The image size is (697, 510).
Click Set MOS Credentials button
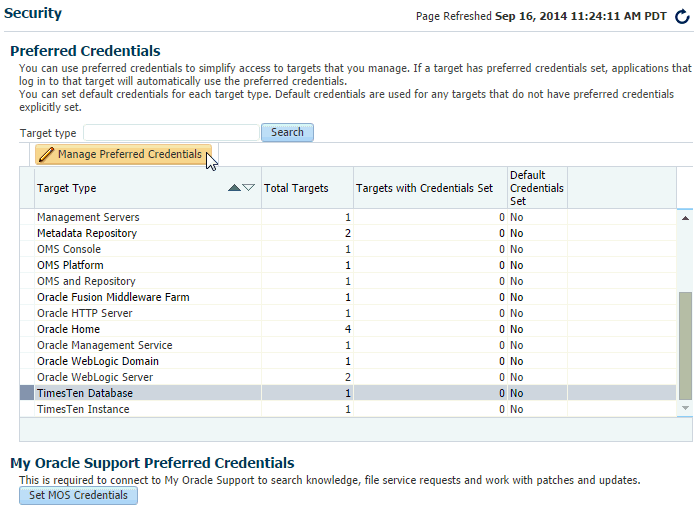[78, 495]
